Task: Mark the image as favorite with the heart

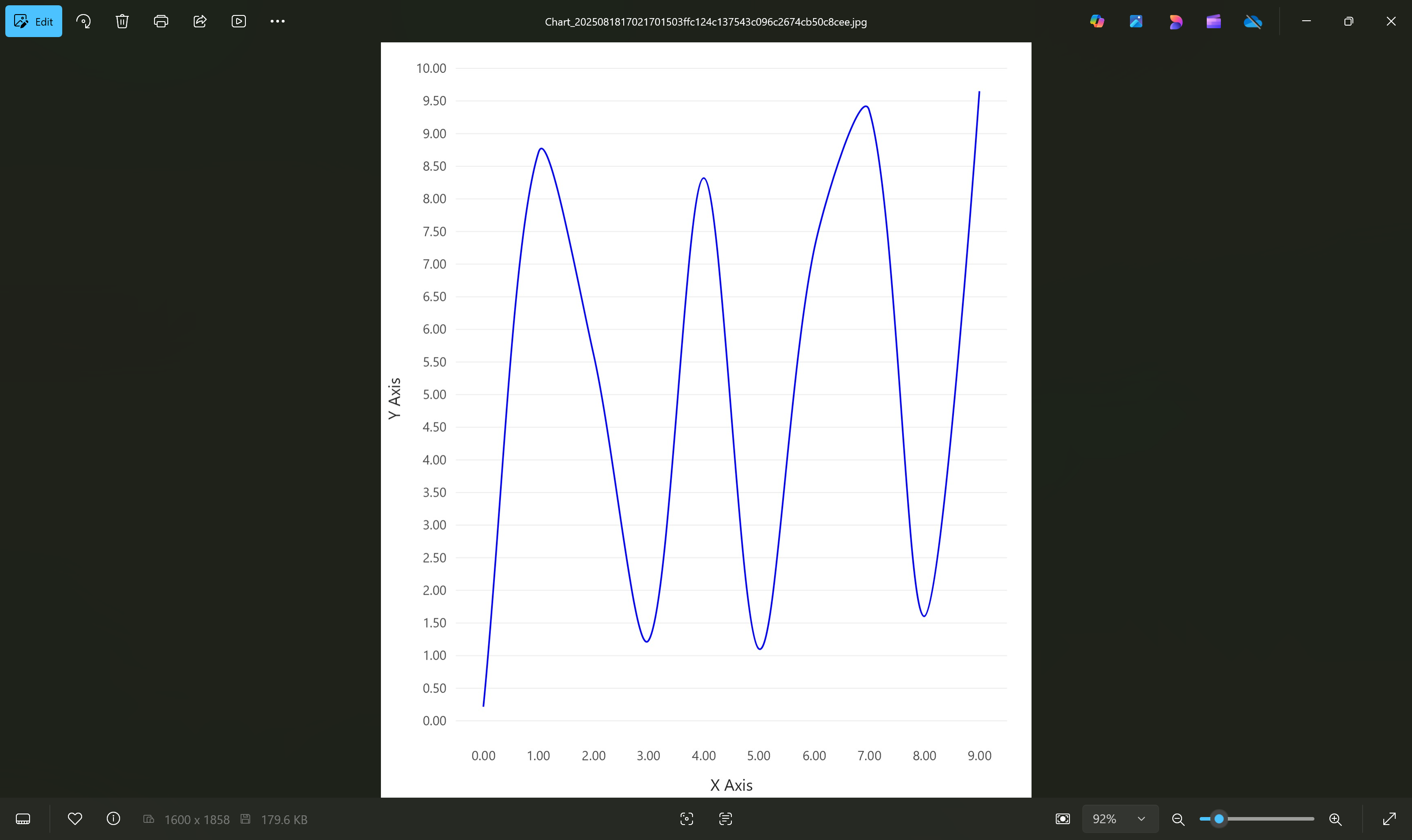Action: click(75, 818)
